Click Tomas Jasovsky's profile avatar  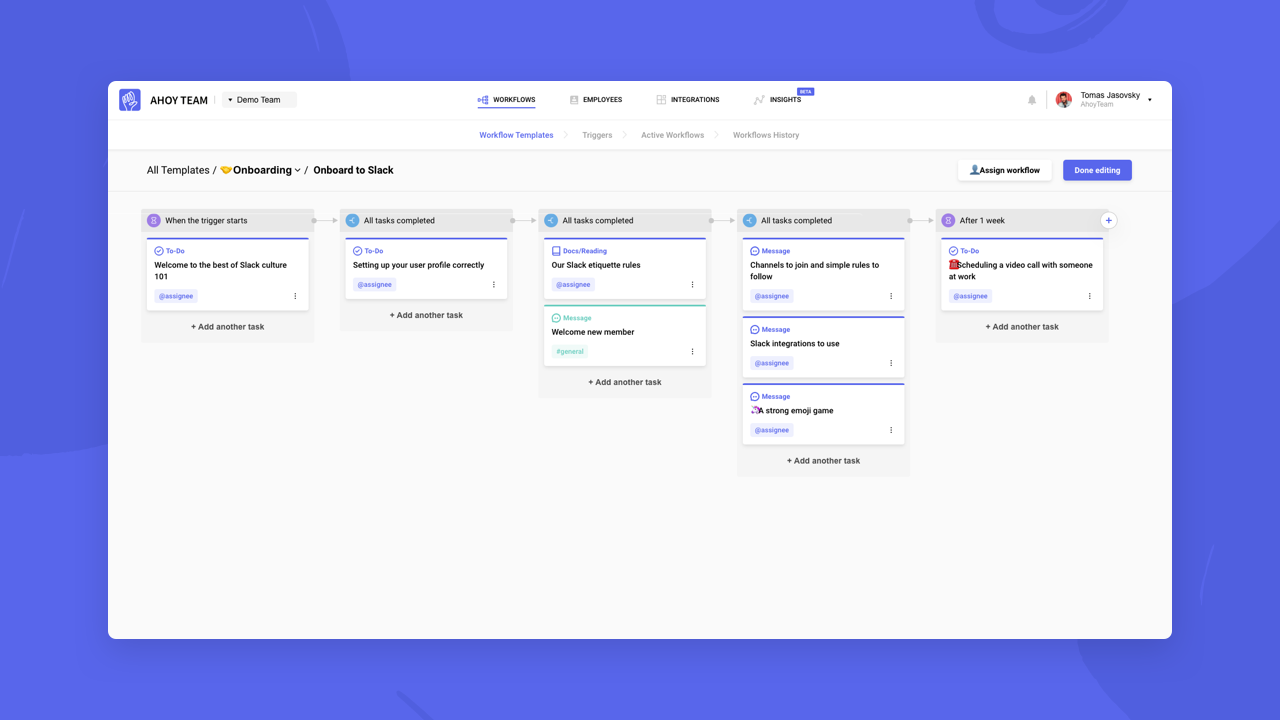[x=1064, y=100]
